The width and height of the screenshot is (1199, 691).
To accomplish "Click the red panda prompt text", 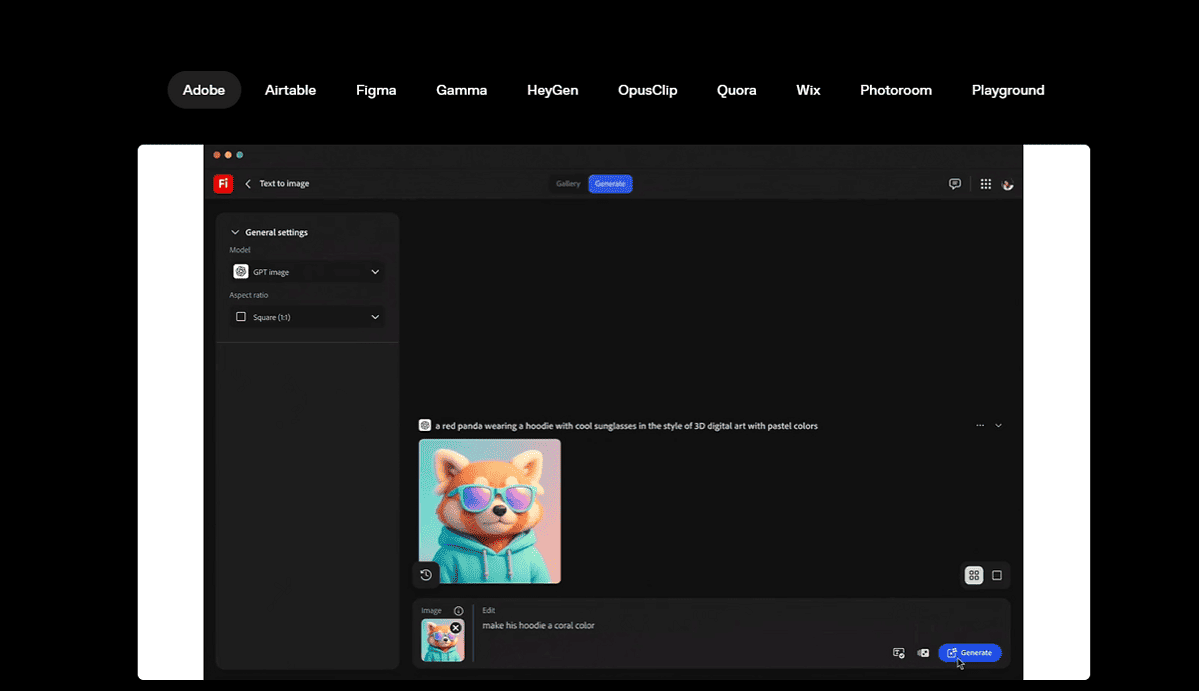I will pos(626,426).
